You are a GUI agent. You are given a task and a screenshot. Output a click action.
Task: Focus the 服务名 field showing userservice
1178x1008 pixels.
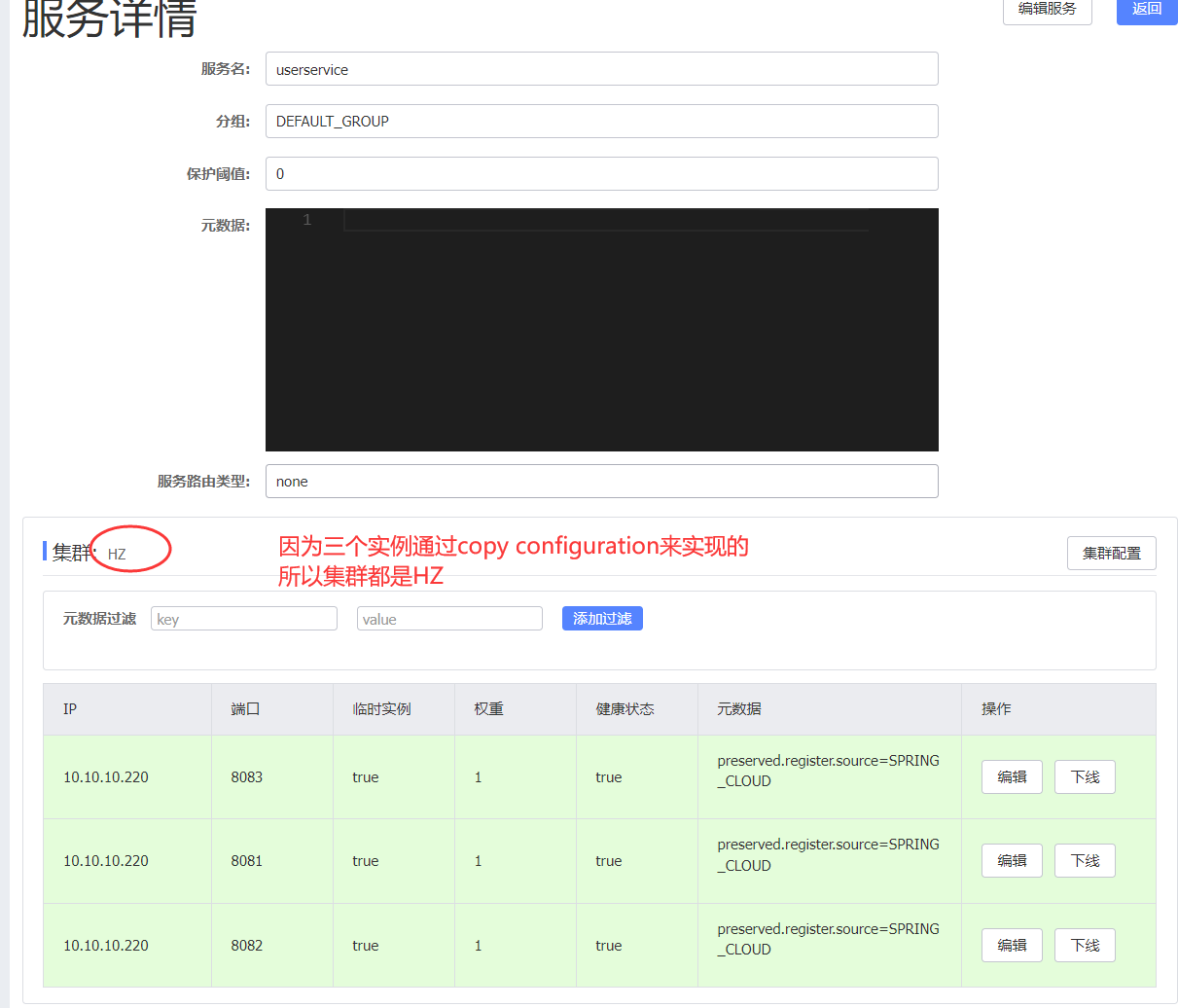601,69
